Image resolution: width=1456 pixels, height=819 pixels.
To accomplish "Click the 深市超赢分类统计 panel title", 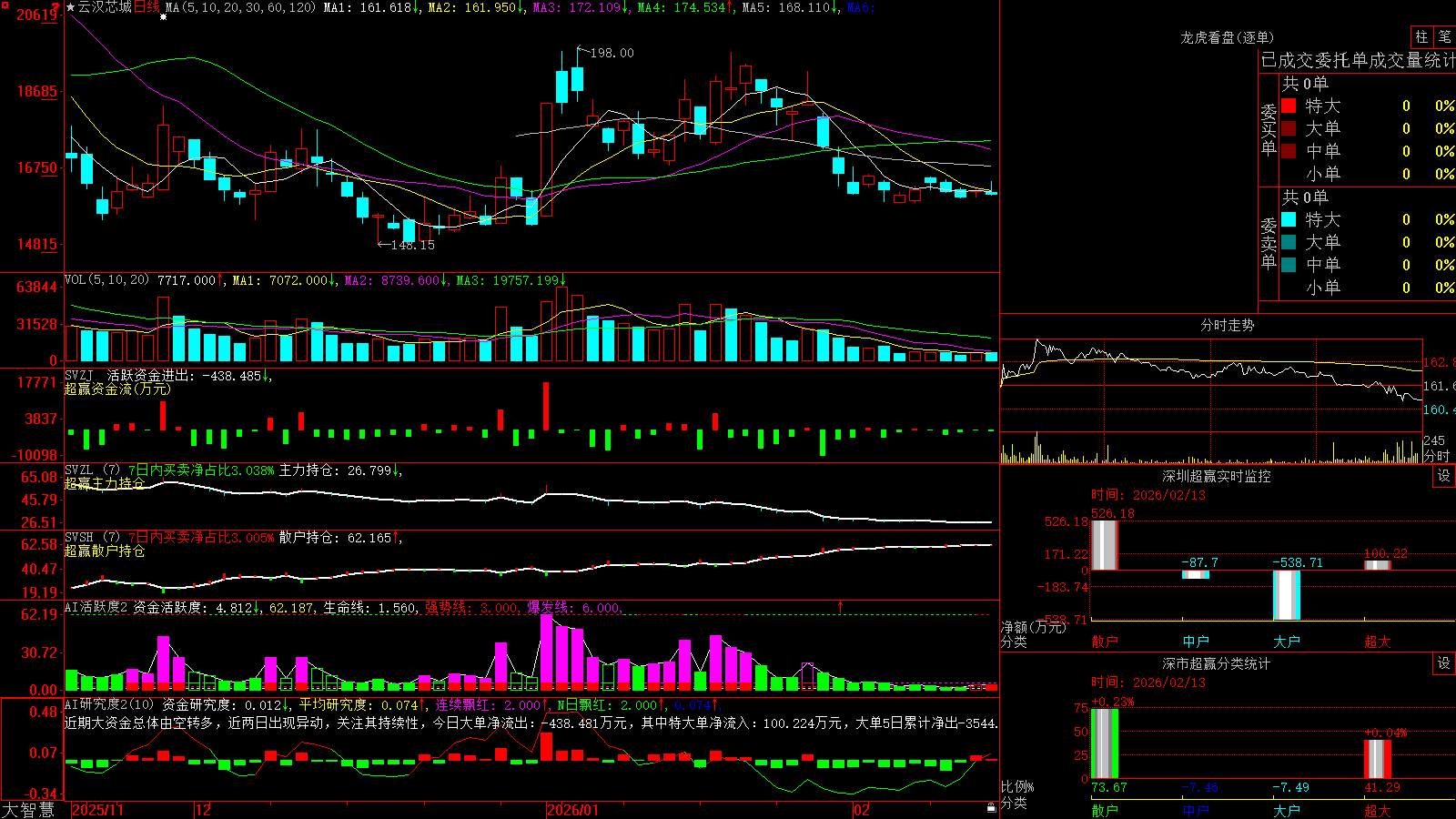I will pos(1216,663).
